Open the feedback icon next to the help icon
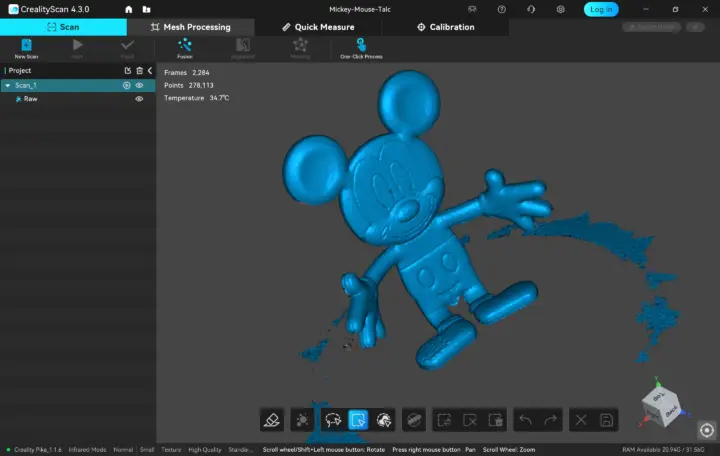720x456 pixels. tap(472, 9)
